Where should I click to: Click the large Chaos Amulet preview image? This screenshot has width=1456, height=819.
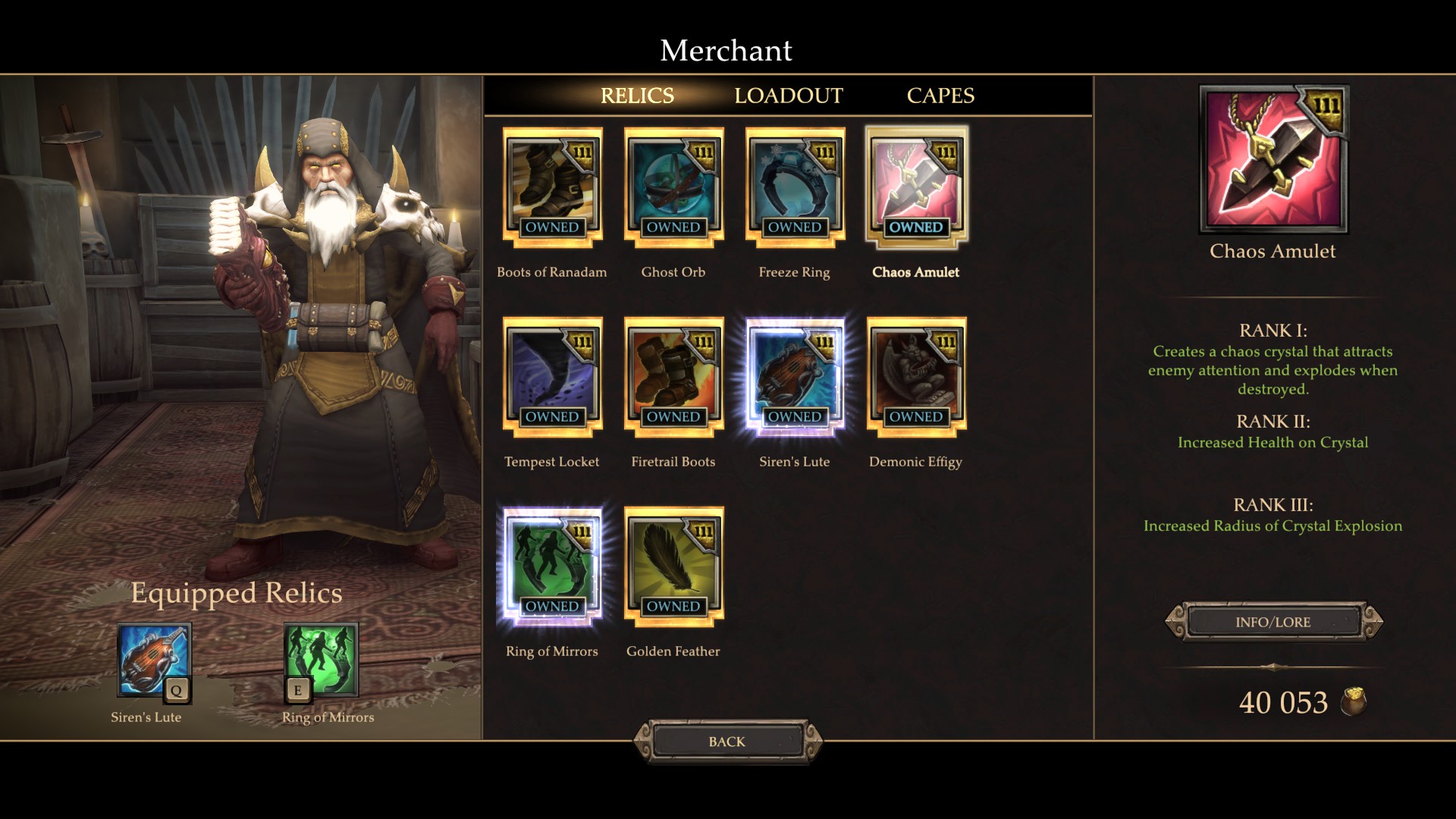(1273, 158)
